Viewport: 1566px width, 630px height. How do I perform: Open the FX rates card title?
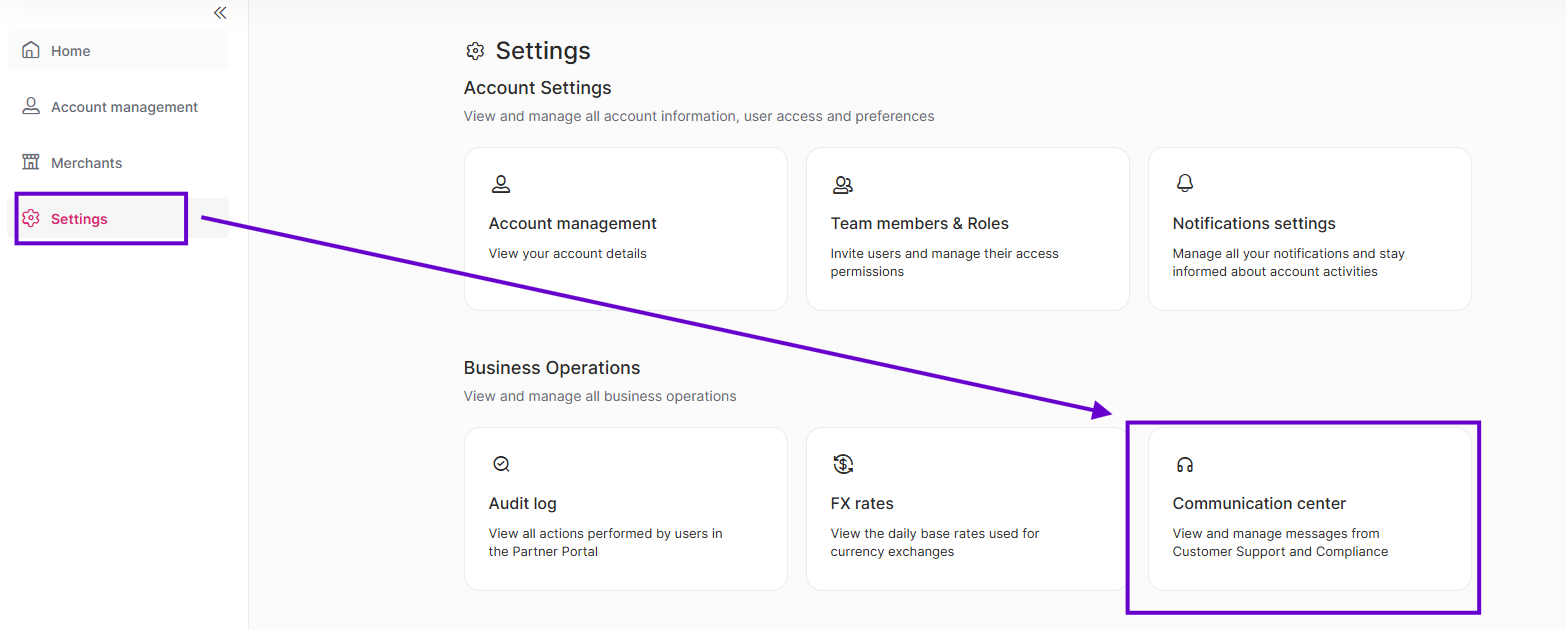[x=862, y=503]
